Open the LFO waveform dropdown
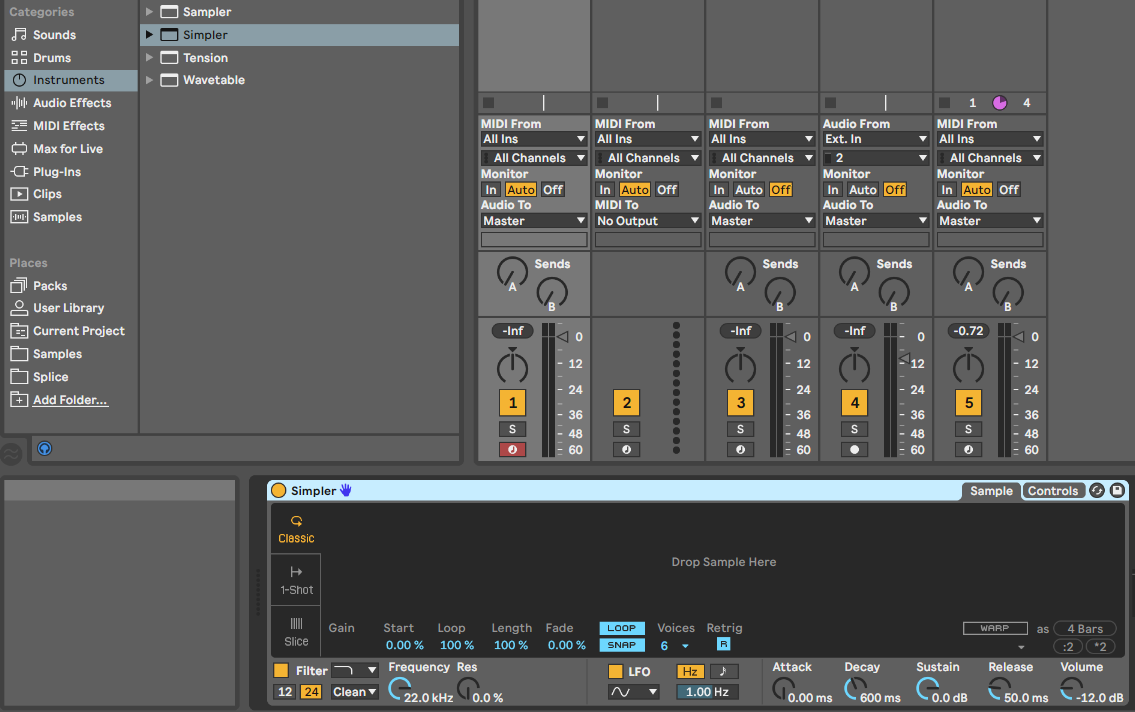Image resolution: width=1135 pixels, height=712 pixels. 633,692
